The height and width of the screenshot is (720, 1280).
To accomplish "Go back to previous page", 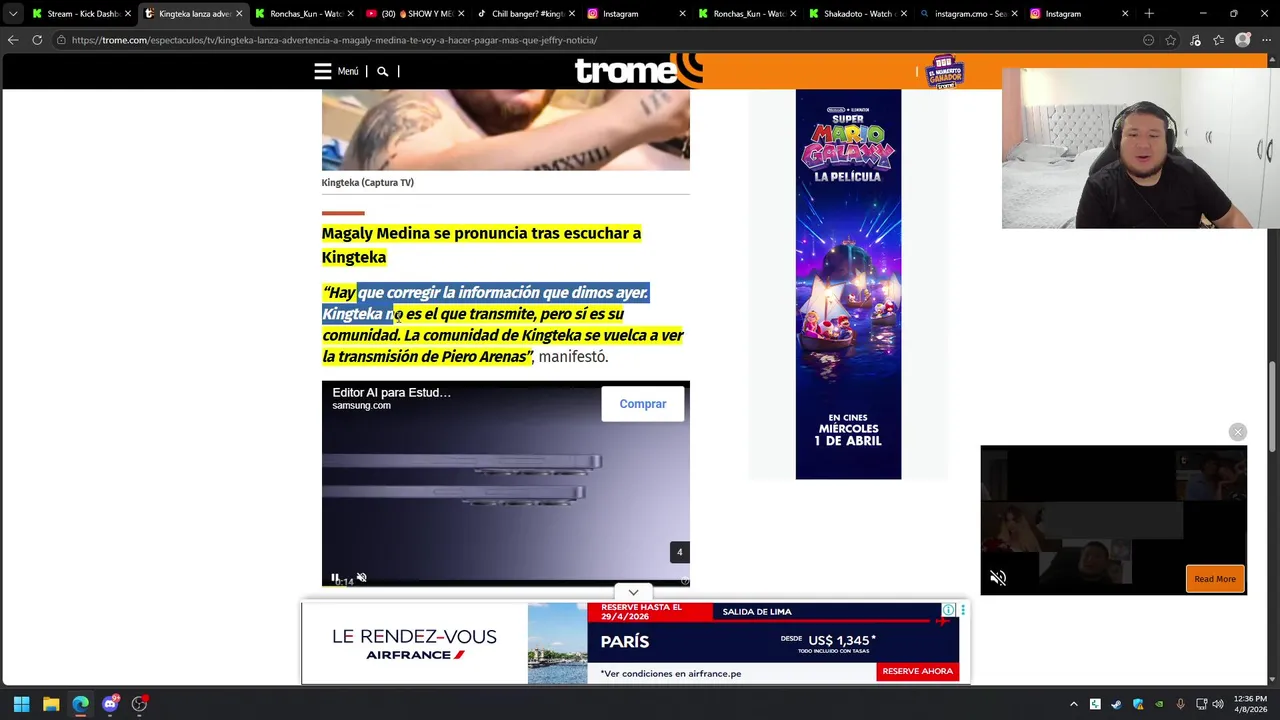I will click(x=13, y=40).
